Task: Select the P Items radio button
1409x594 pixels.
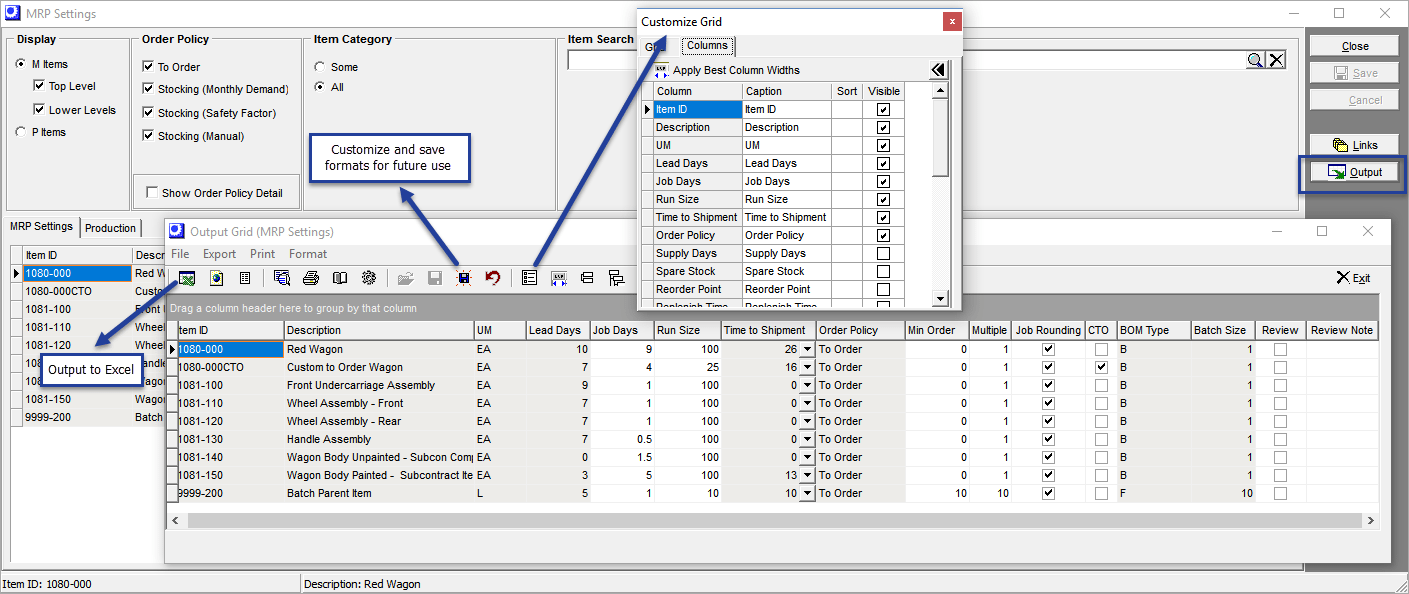Action: [x=20, y=131]
